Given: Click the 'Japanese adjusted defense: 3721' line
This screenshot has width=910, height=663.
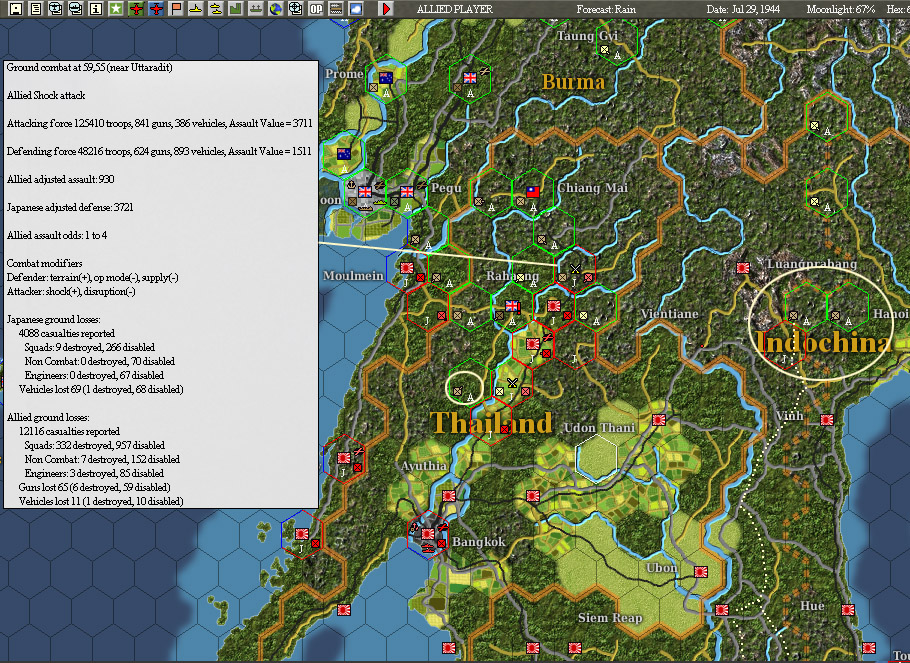Looking at the screenshot, I should (x=70, y=207).
